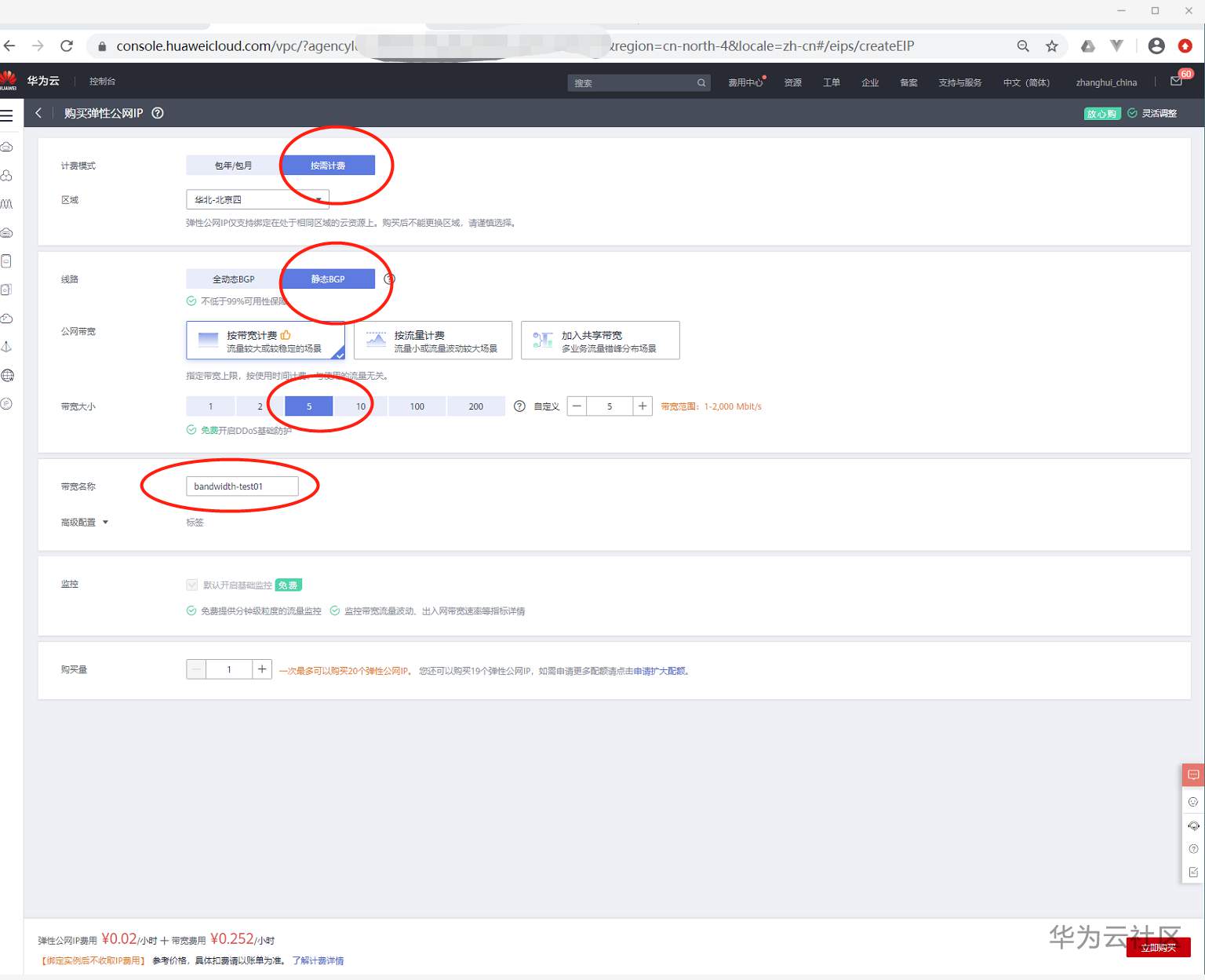Screen dimensions: 1205x980
Task: Set bandwidth size to 10
Action: (x=360, y=406)
